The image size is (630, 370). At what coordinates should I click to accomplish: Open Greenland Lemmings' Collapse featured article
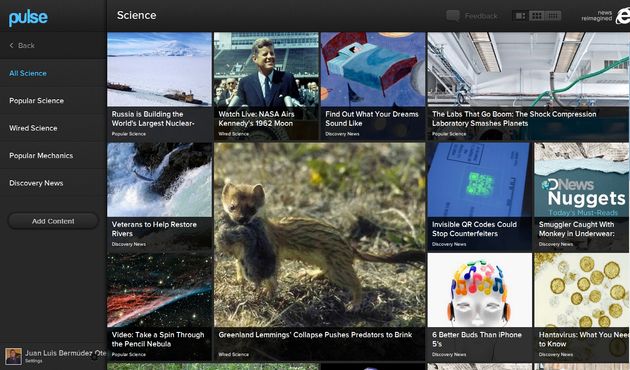(319, 251)
